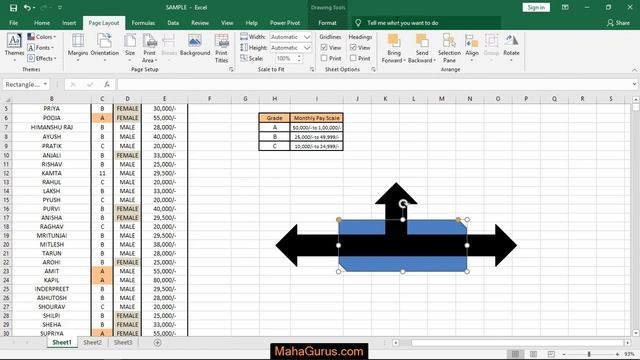Toggle Gridlines View checkbox

pos(324,48)
